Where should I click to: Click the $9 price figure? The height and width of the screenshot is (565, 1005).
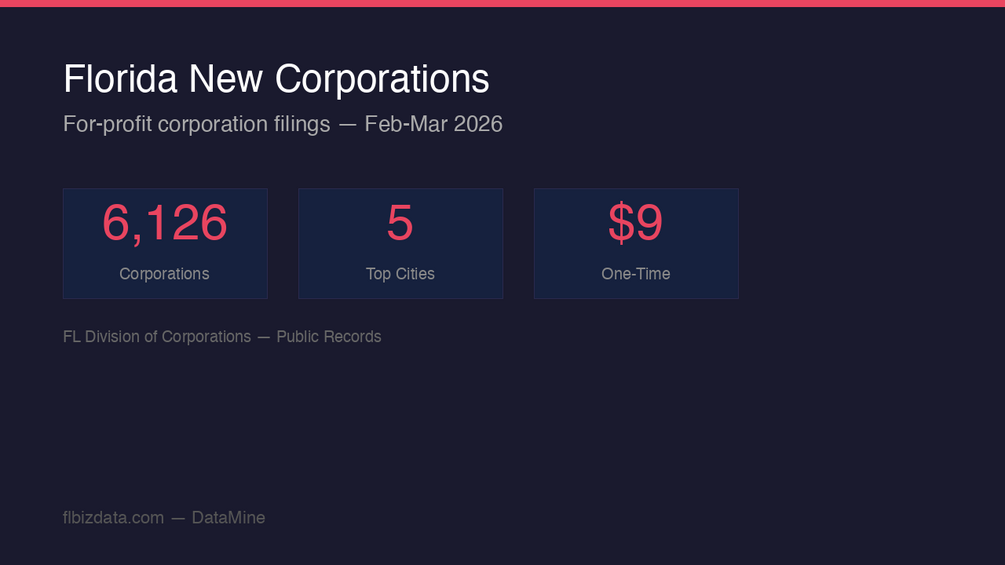(635, 222)
